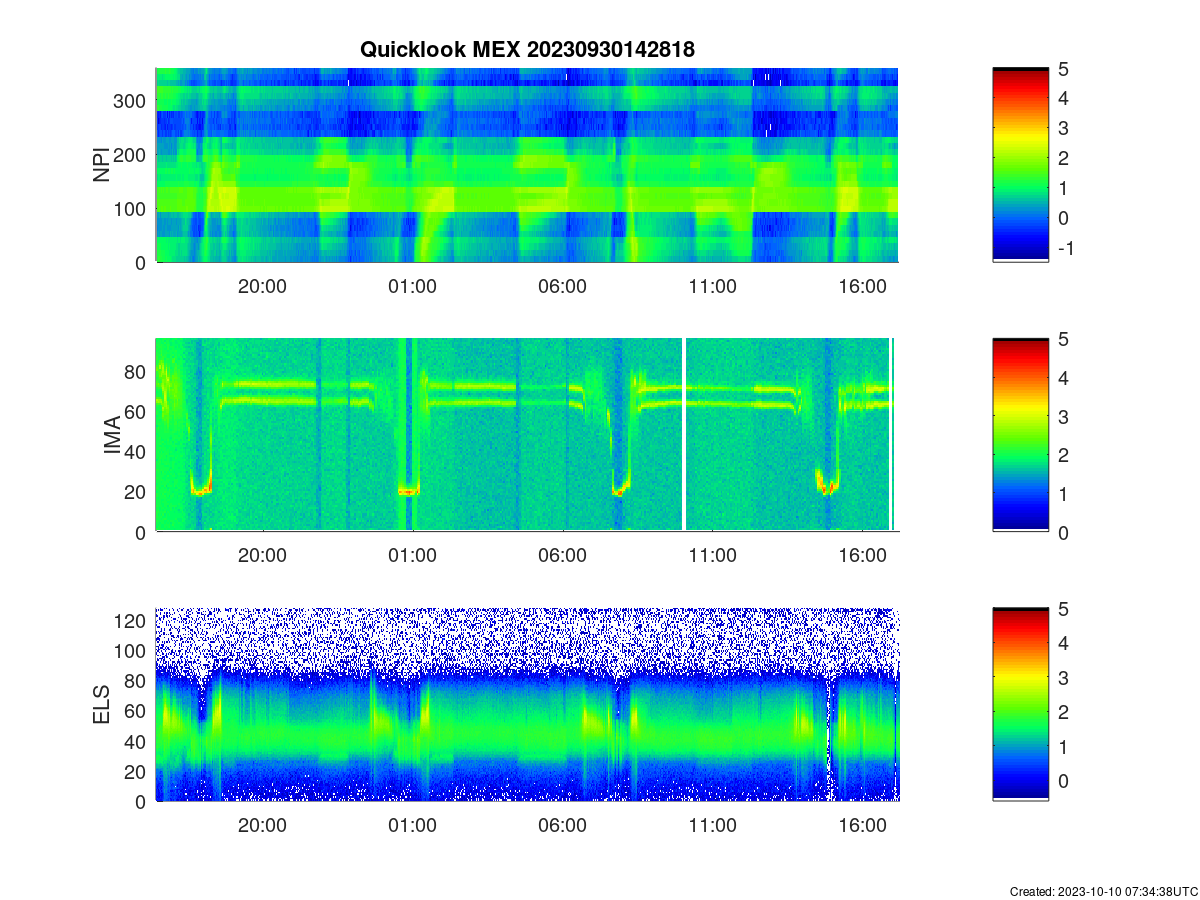Click the 16:00 tick under NPI plot
The height and width of the screenshot is (900, 1200).
862,286
